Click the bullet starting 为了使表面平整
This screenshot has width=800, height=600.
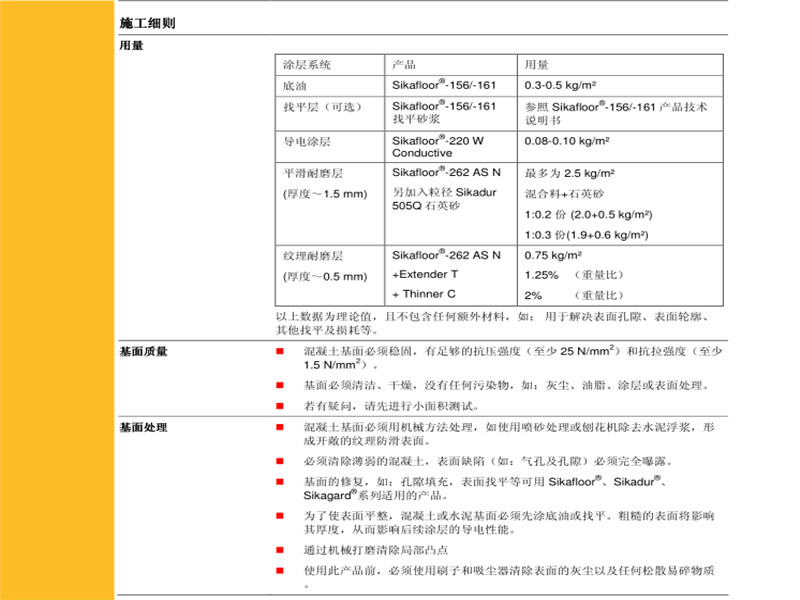(x=509, y=522)
